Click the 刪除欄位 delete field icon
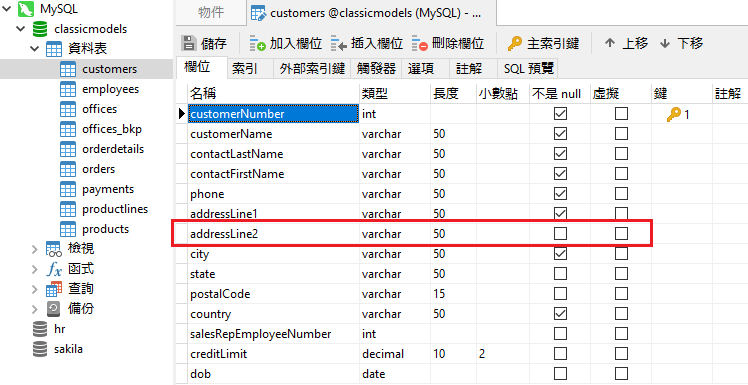 coord(420,44)
